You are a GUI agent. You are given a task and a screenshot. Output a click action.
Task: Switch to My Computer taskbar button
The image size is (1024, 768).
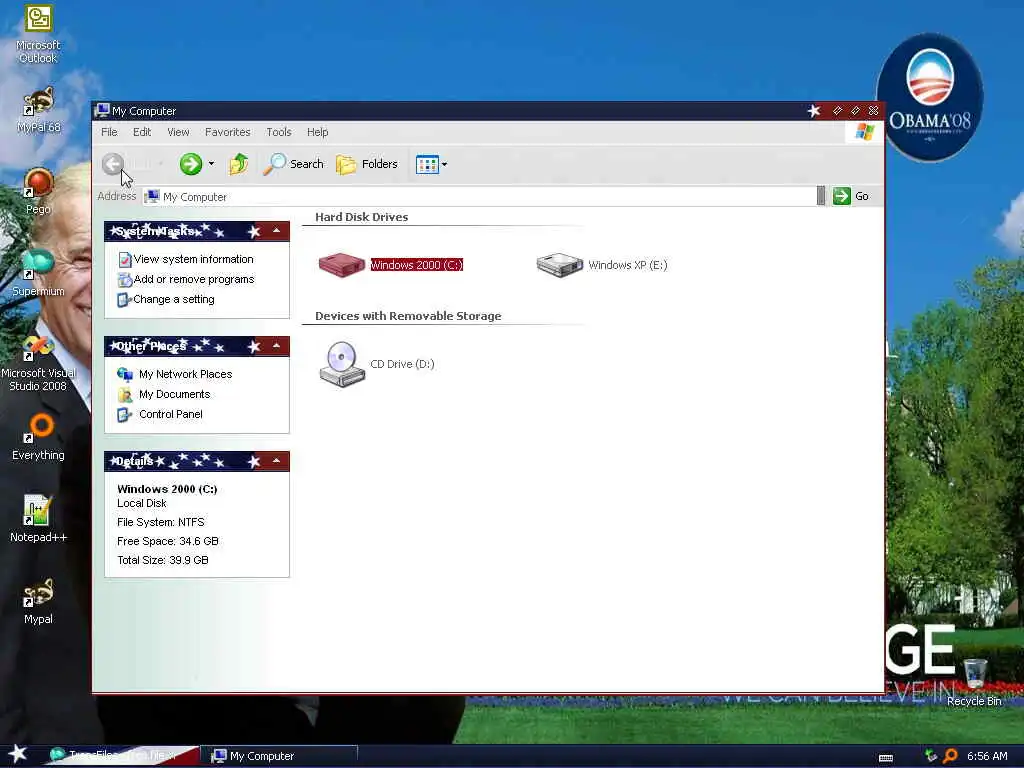click(281, 756)
